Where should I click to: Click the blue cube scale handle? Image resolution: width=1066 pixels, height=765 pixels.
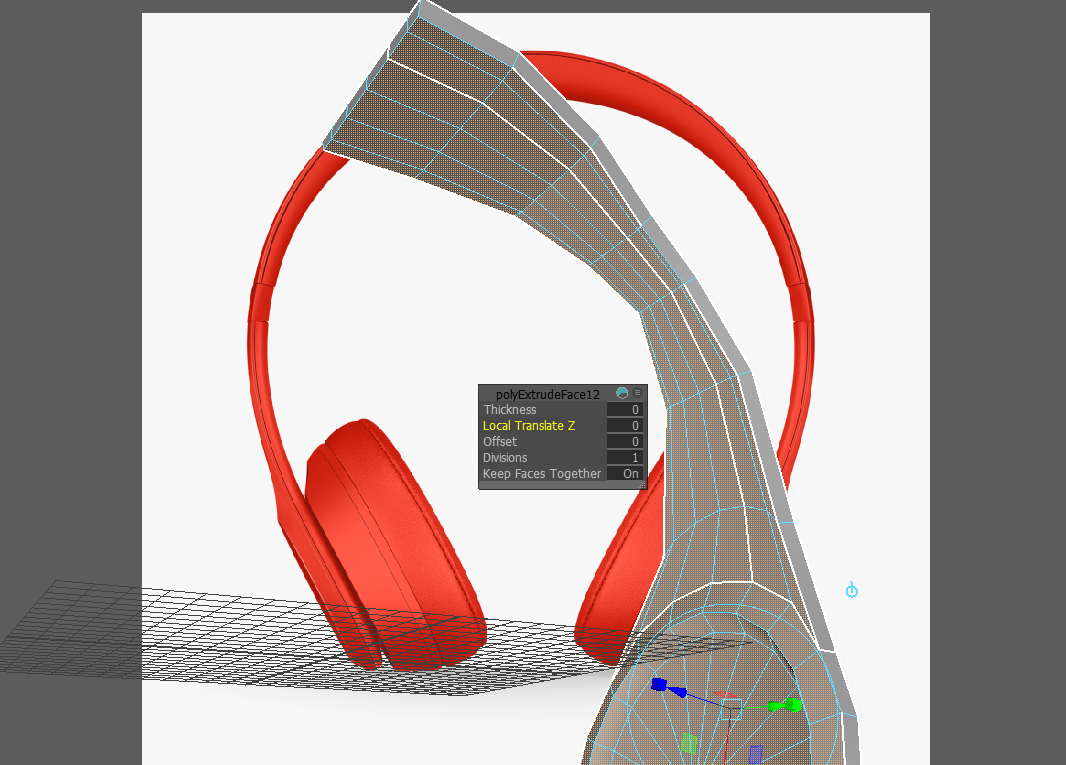click(x=658, y=684)
